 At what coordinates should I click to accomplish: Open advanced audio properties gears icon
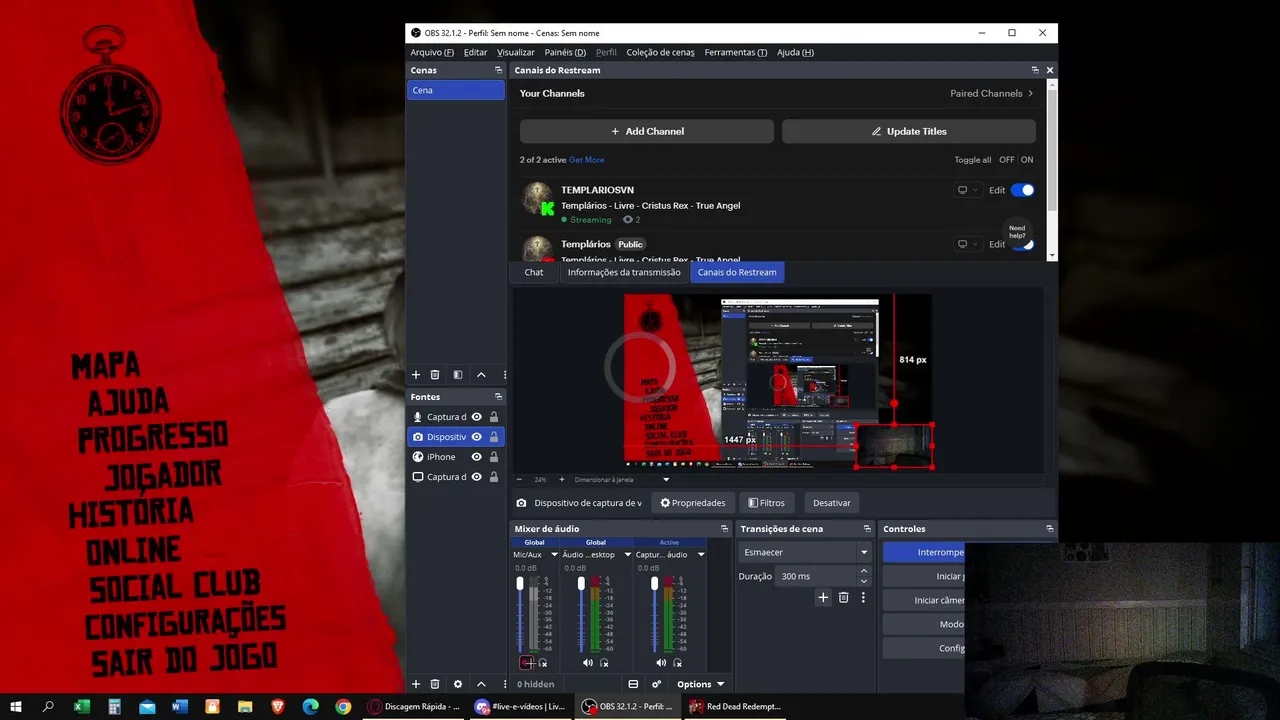(656, 684)
